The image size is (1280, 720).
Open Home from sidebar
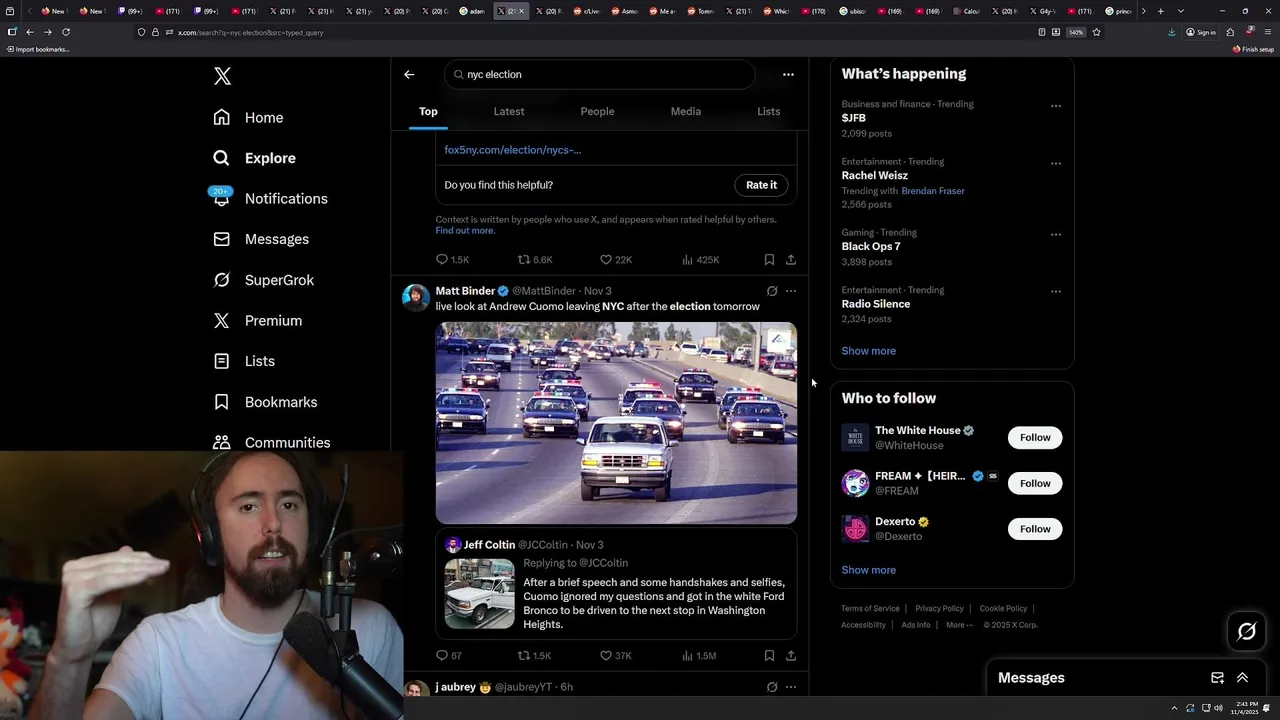coord(249,117)
